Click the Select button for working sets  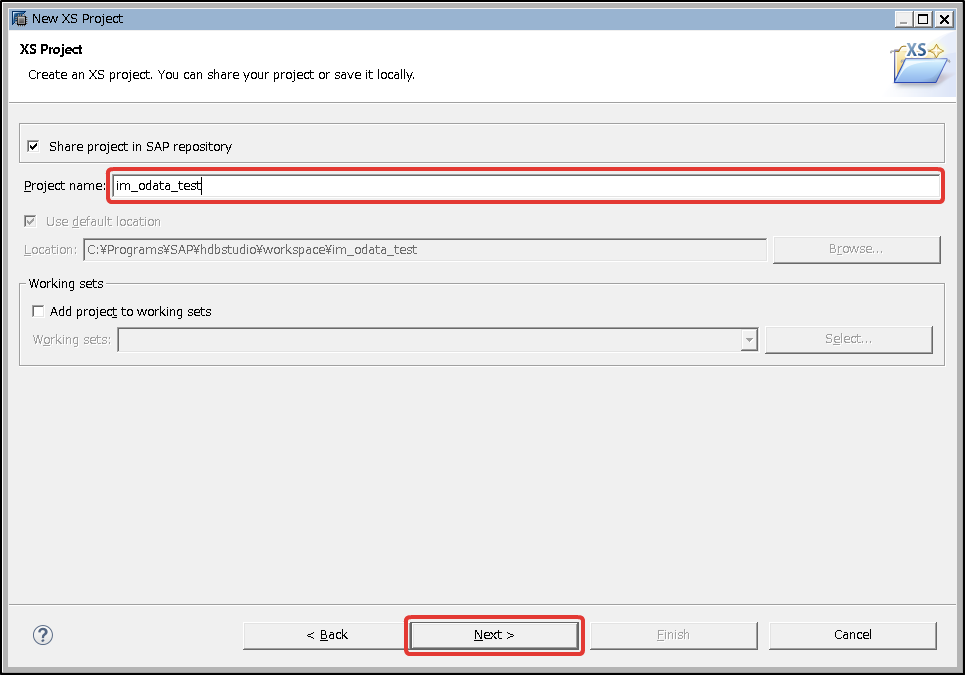(x=849, y=339)
